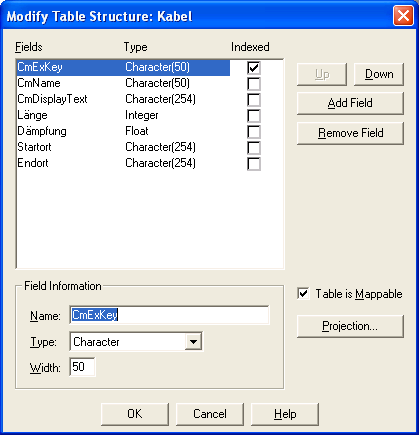This screenshot has width=419, height=435.
Task: Open the Projection settings
Action: 350,326
